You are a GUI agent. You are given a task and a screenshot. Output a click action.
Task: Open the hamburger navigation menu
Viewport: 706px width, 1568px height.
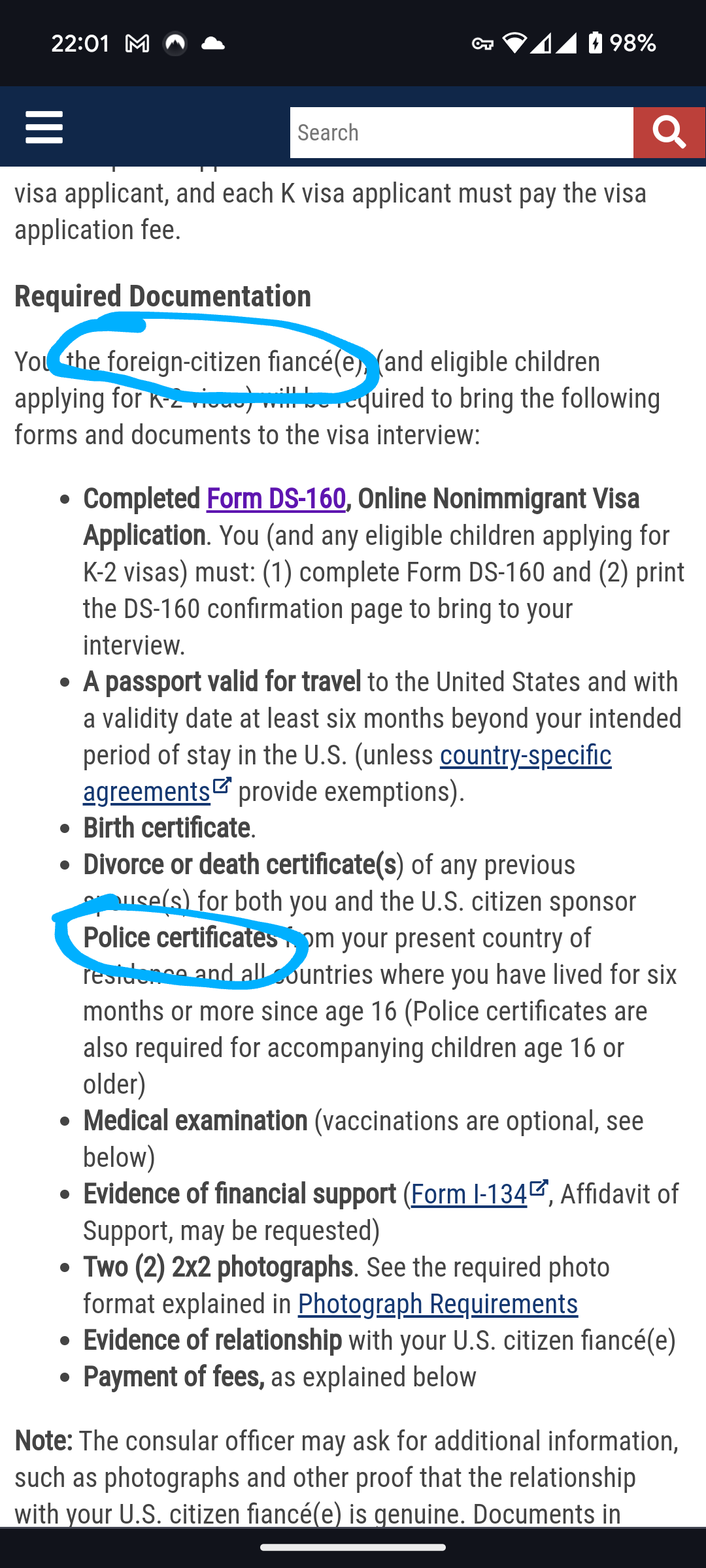point(44,127)
